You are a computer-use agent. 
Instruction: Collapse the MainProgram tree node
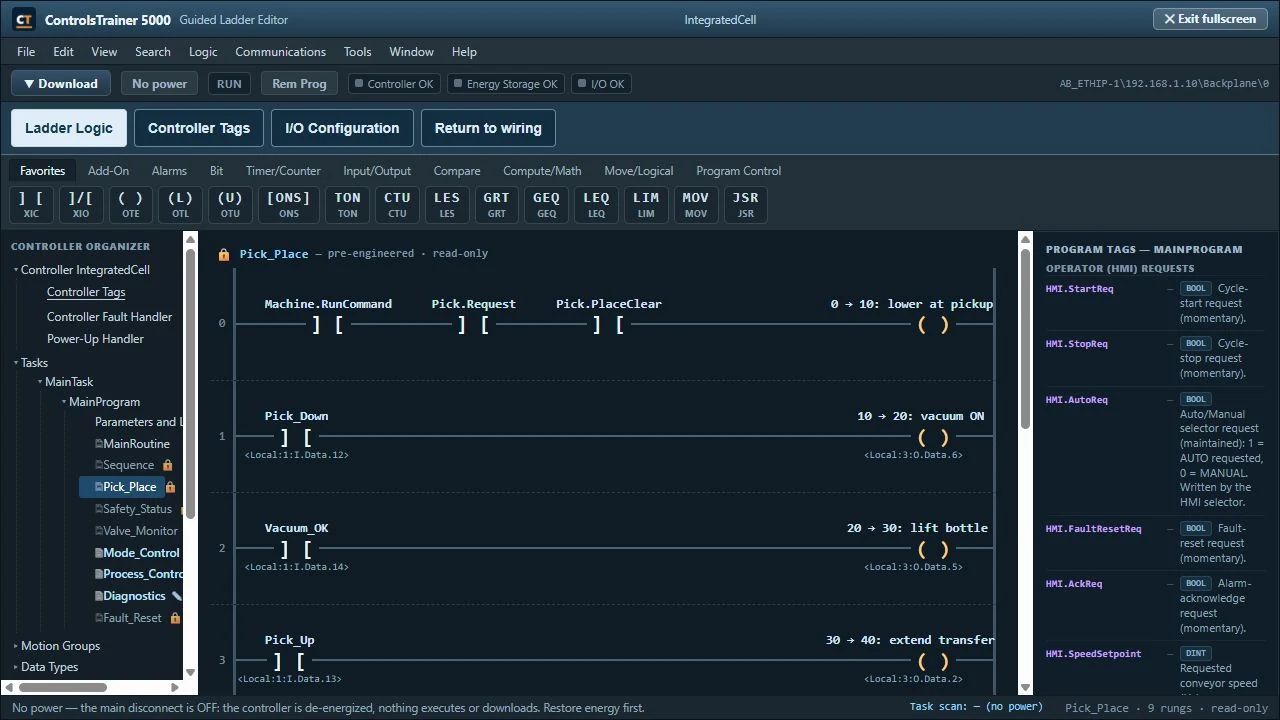pyautogui.click(x=64, y=402)
